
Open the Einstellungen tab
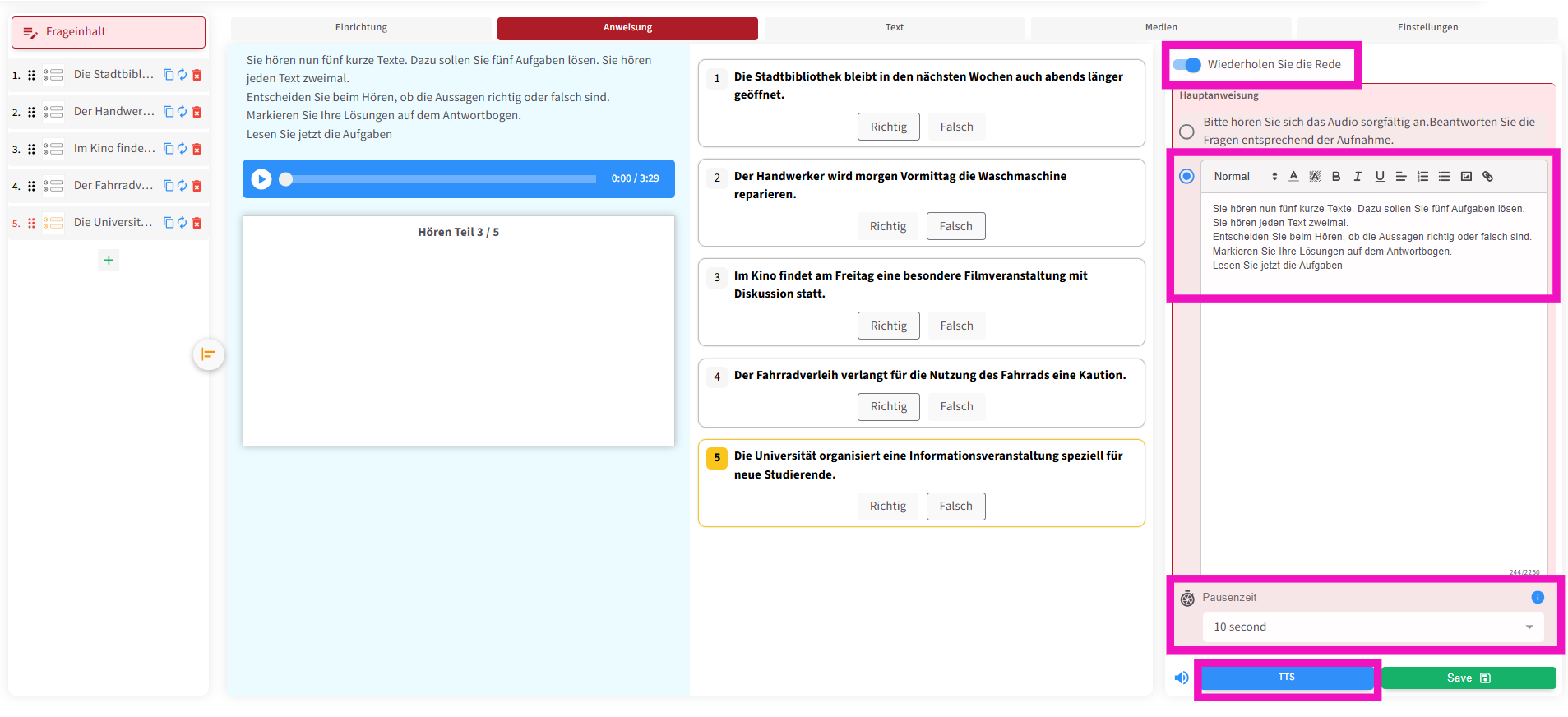click(x=1427, y=28)
